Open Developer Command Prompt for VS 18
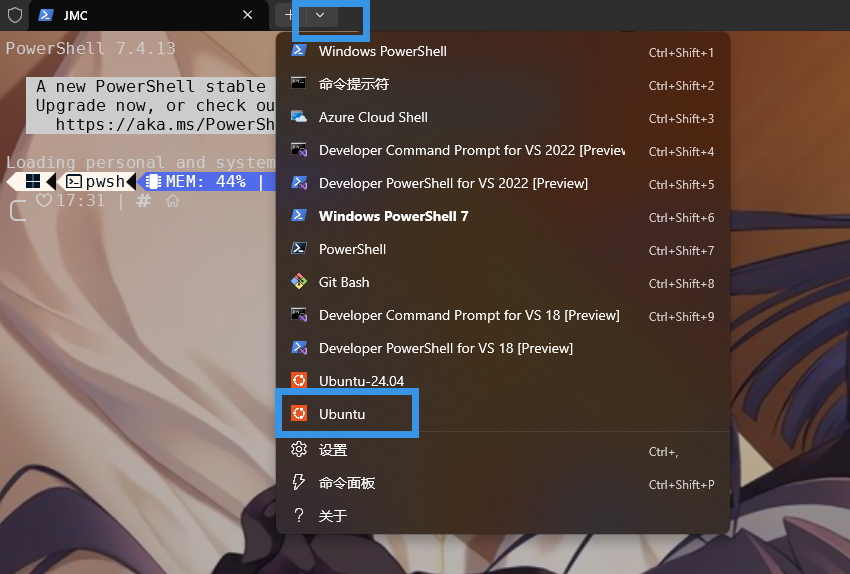This screenshot has height=574, width=850. (x=503, y=315)
